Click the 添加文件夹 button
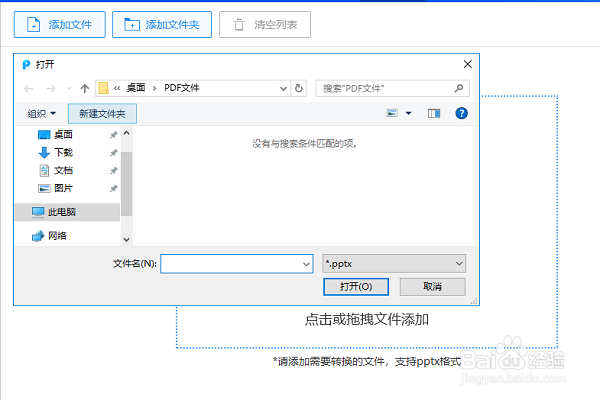This screenshot has height=400, width=600. 161,24
